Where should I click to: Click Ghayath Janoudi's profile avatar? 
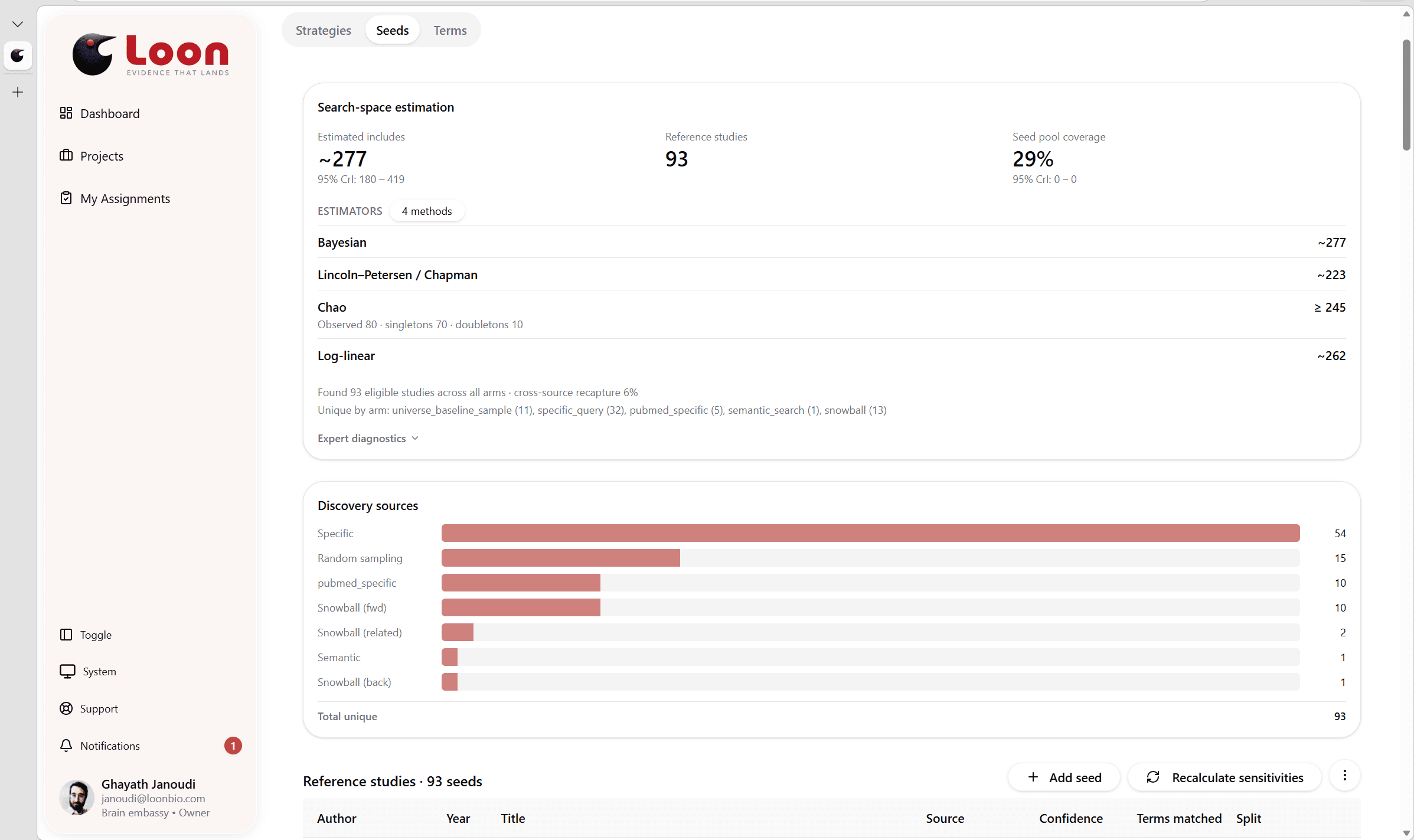click(x=77, y=797)
